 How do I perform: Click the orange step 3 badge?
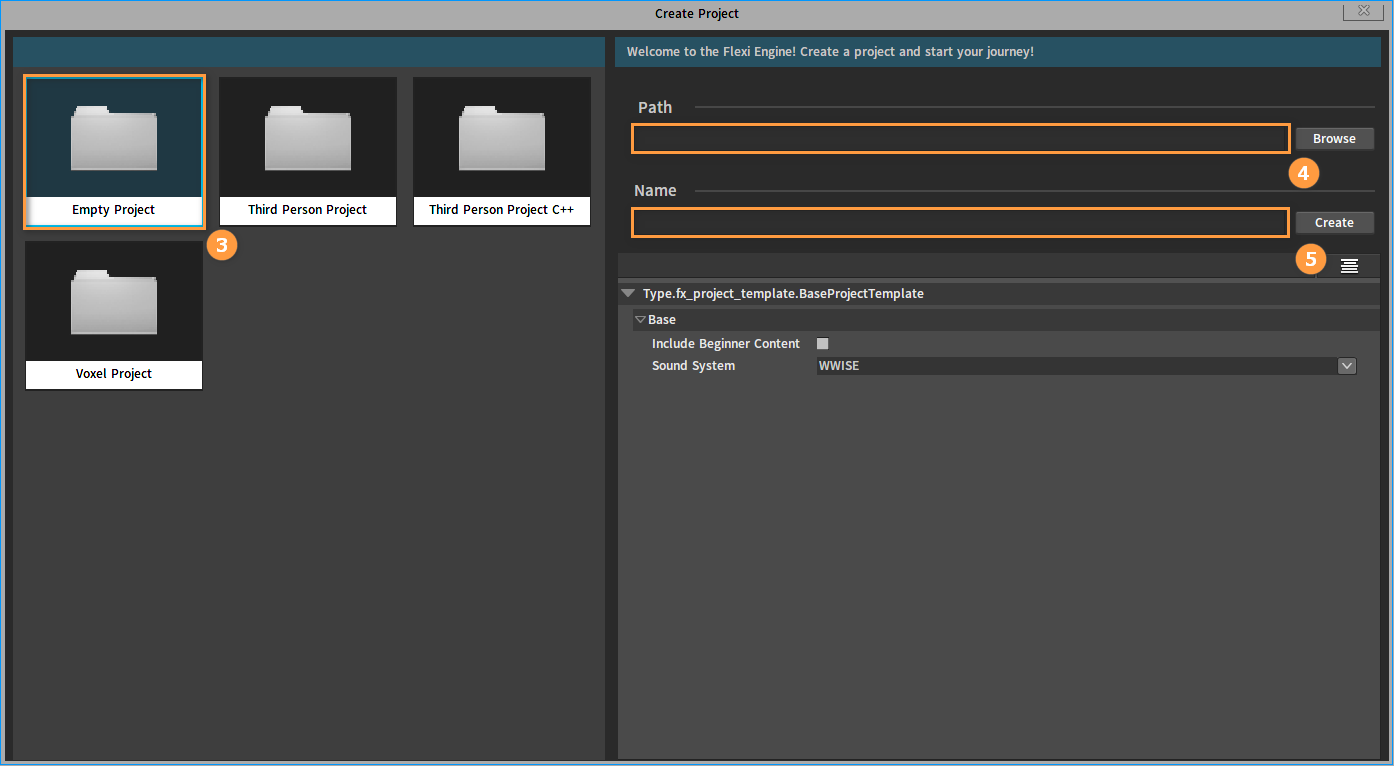point(222,245)
